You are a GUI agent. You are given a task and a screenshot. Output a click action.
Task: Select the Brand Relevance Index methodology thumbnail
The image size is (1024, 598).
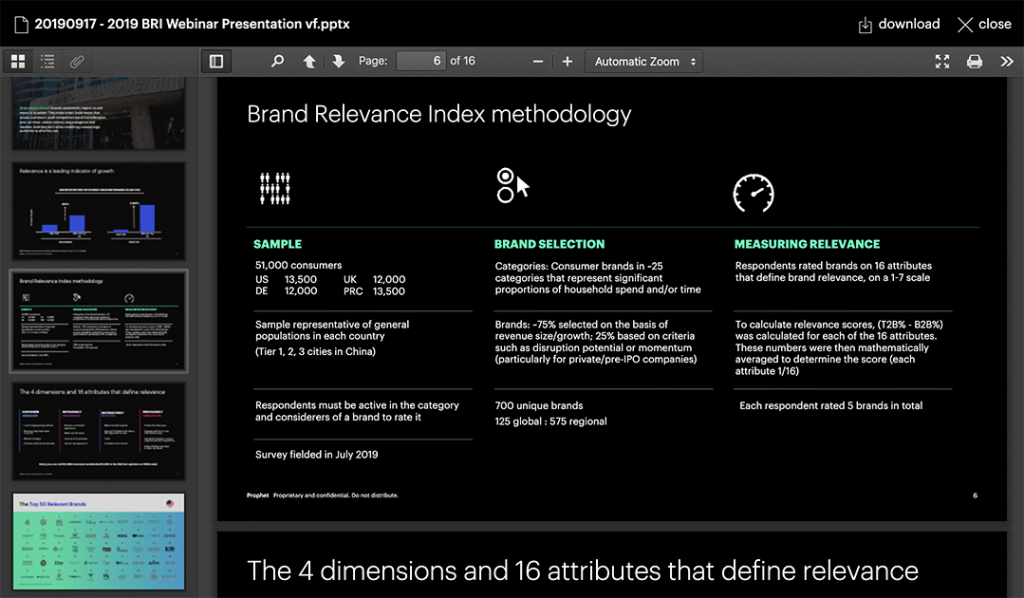tap(98, 320)
